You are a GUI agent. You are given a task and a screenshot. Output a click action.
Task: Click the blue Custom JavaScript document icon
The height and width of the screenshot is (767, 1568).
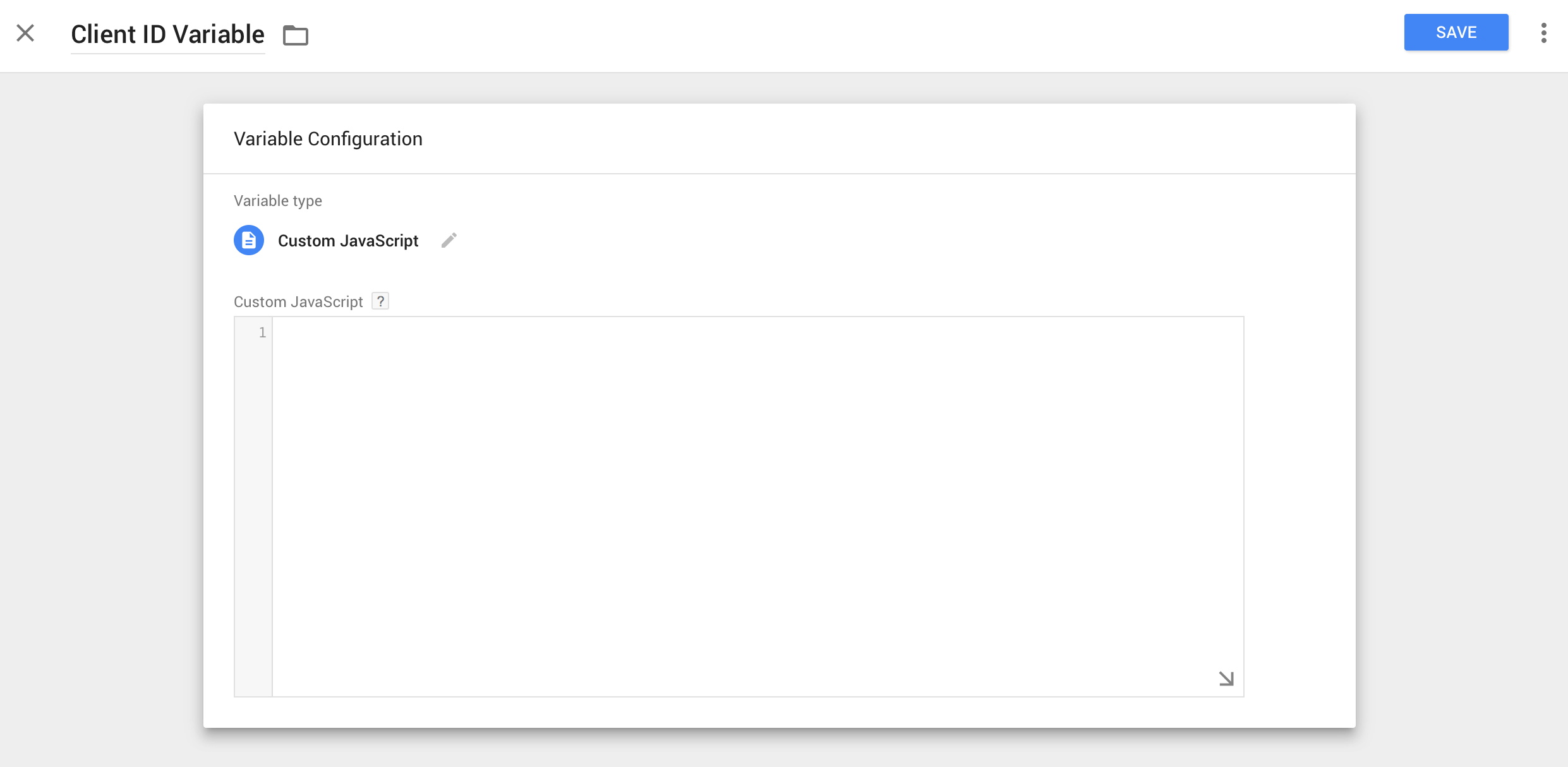249,241
